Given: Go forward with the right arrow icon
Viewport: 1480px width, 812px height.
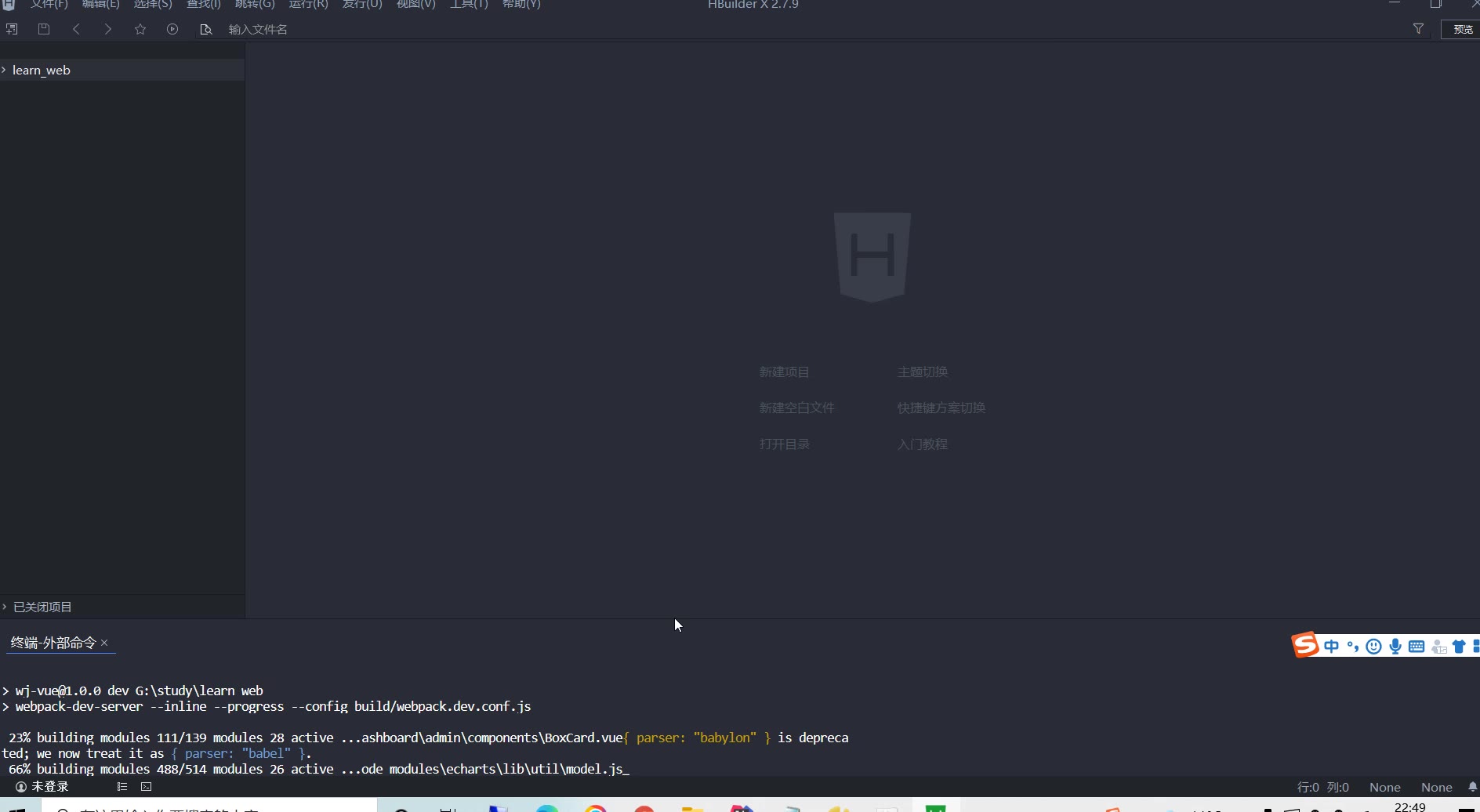Looking at the screenshot, I should click(108, 29).
